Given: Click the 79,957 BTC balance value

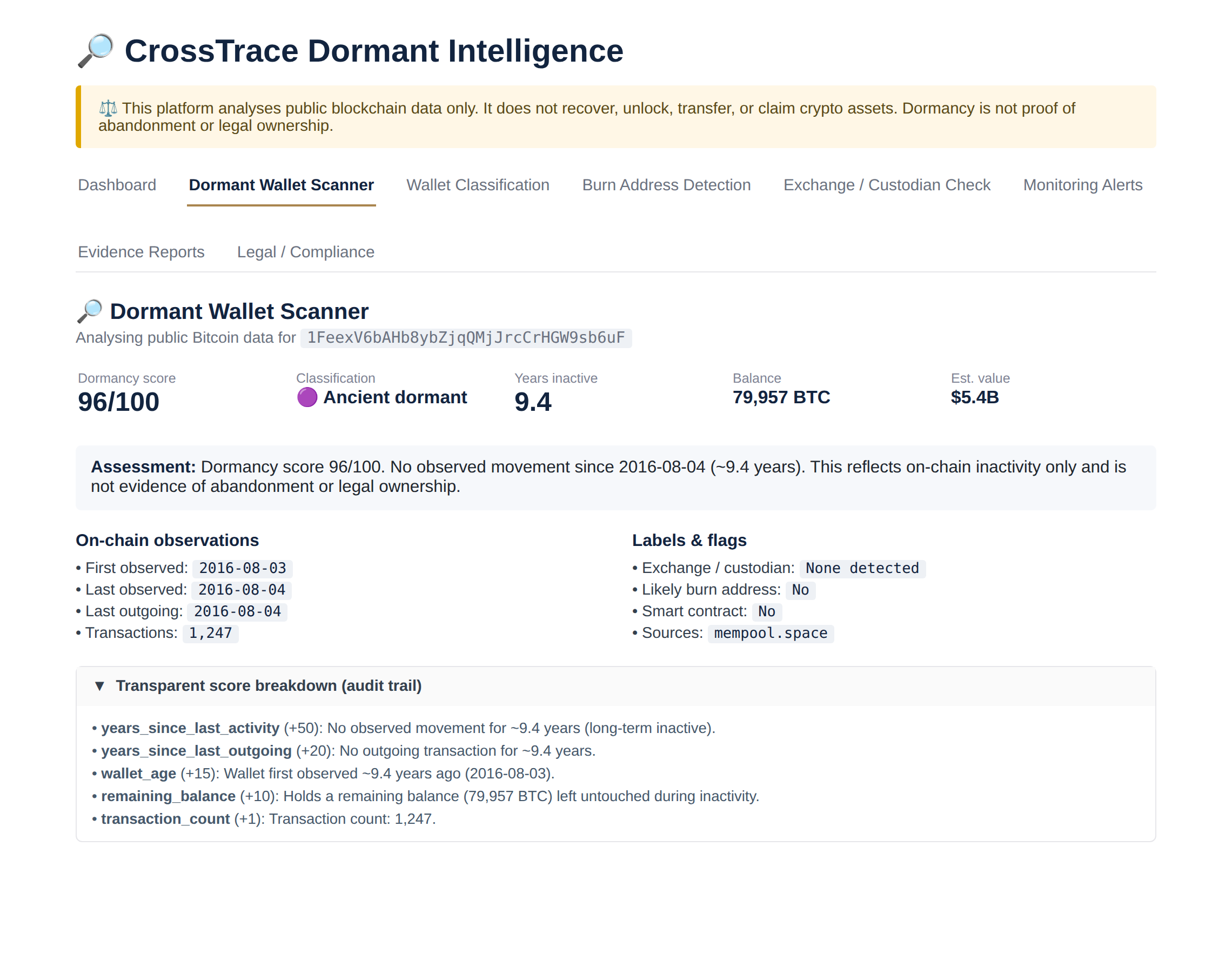Looking at the screenshot, I should (781, 397).
